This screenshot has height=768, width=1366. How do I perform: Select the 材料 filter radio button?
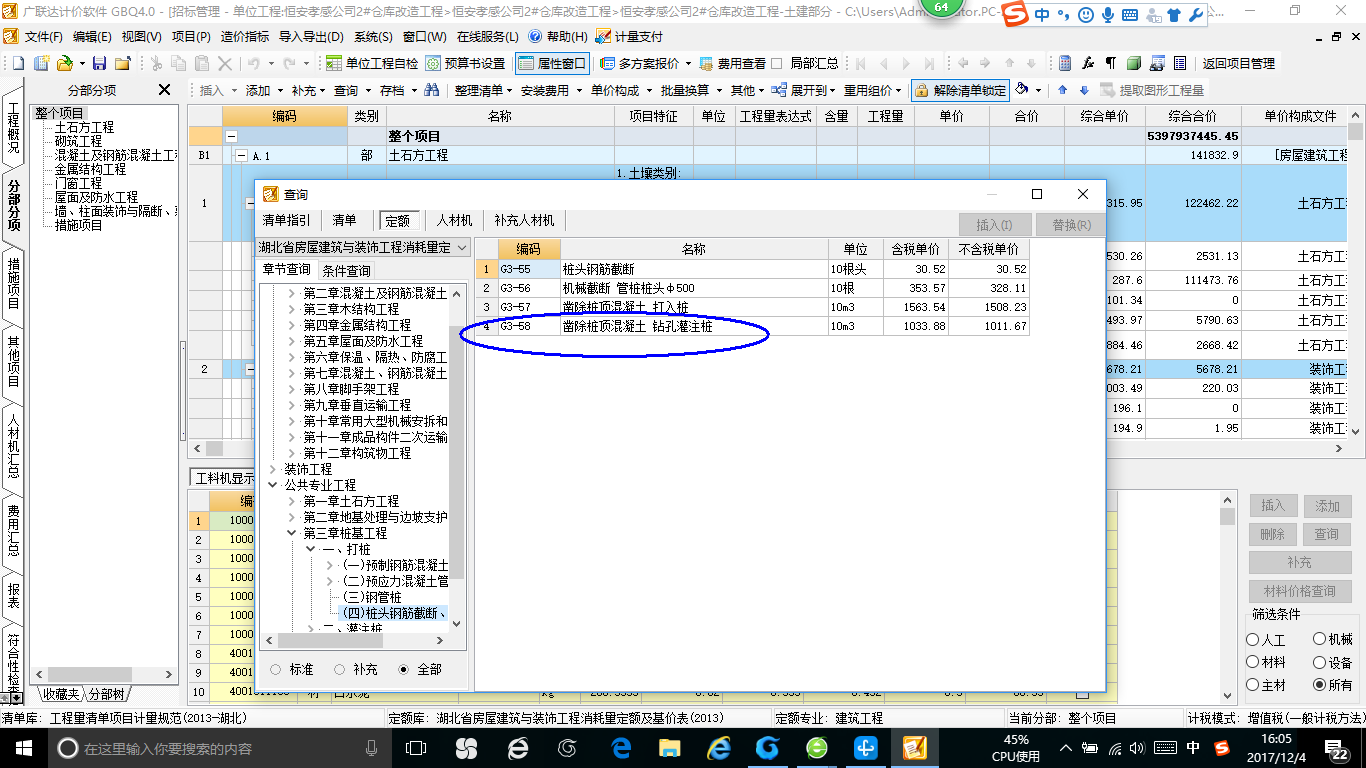tap(1253, 662)
